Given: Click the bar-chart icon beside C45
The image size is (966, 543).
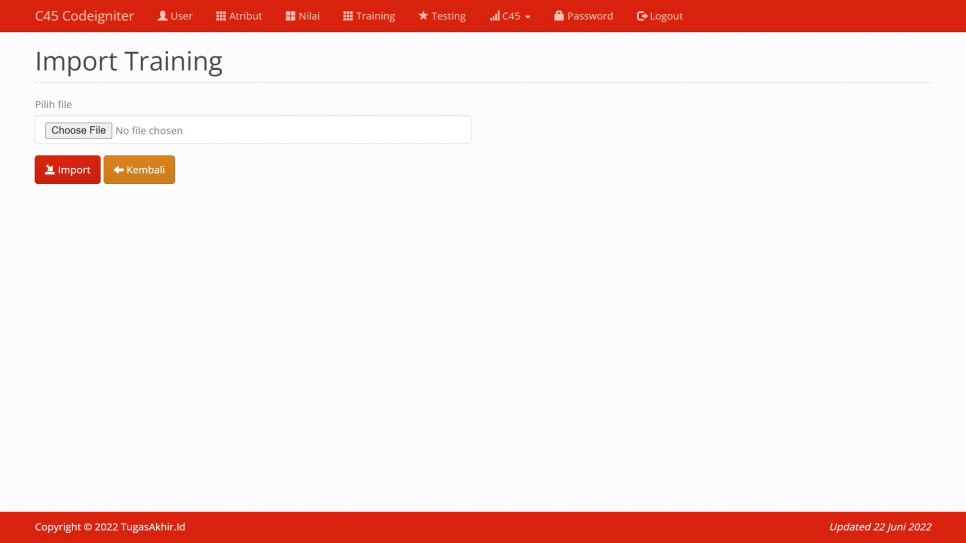Looking at the screenshot, I should (494, 16).
